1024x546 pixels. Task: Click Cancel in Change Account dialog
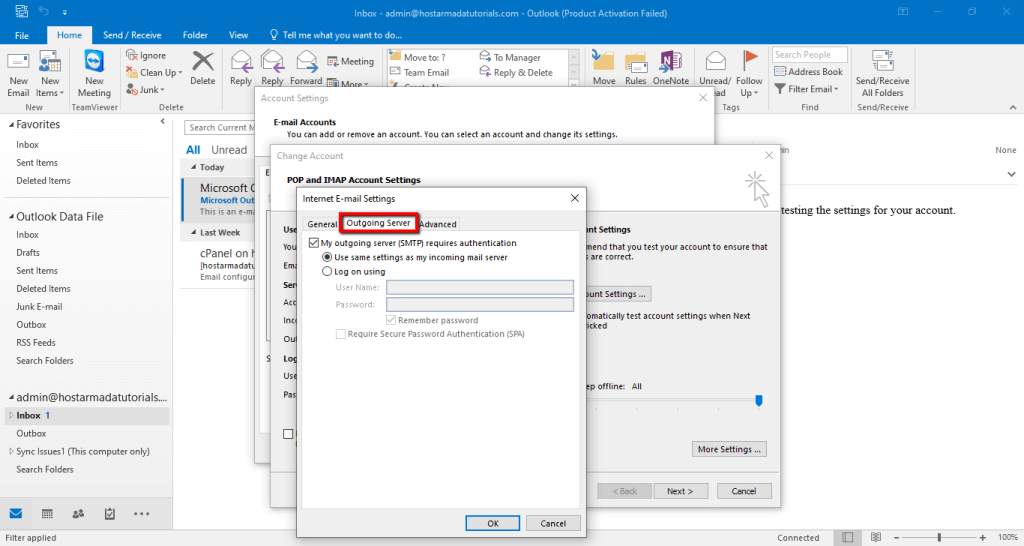(744, 491)
